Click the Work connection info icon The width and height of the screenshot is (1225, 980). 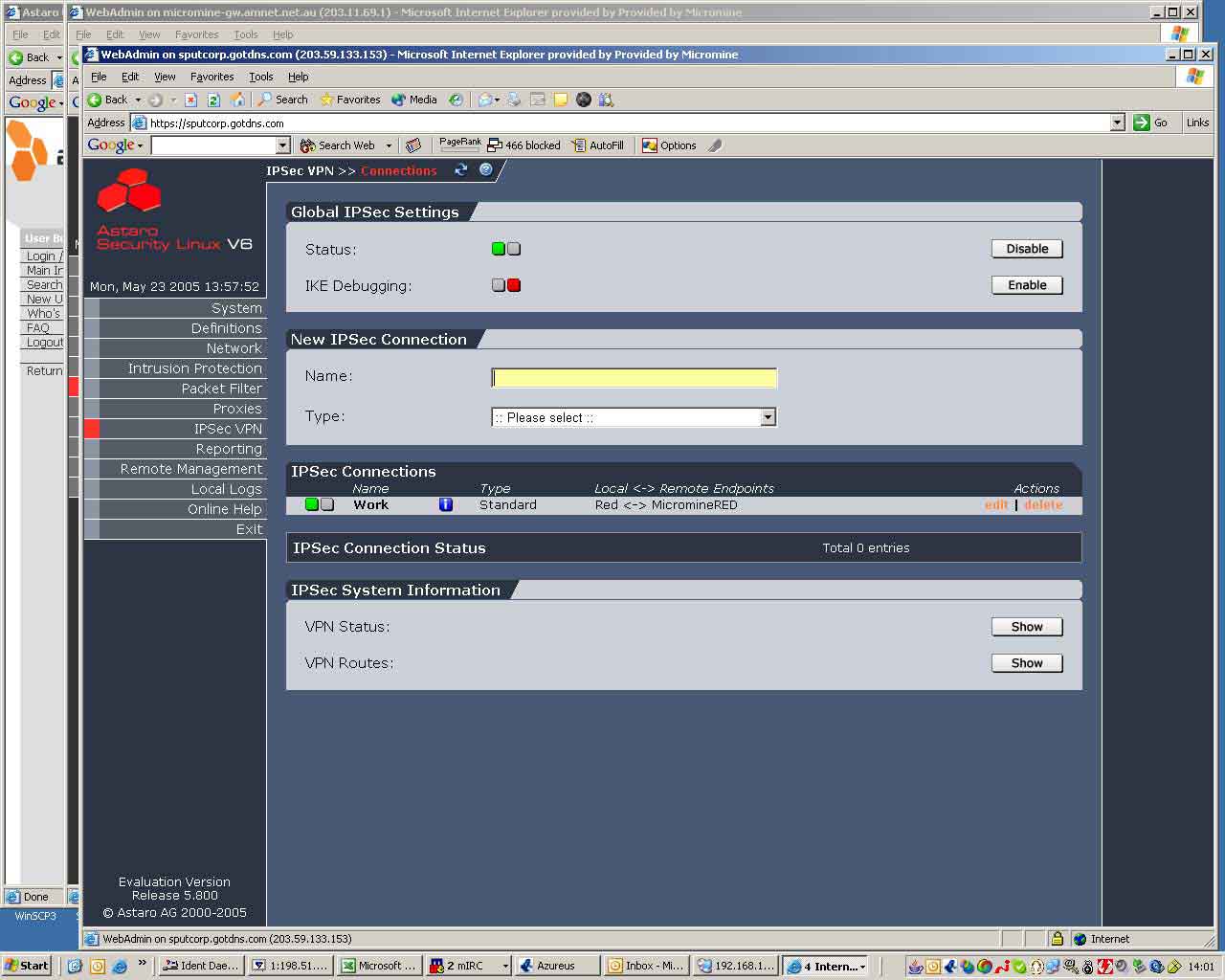[x=446, y=505]
